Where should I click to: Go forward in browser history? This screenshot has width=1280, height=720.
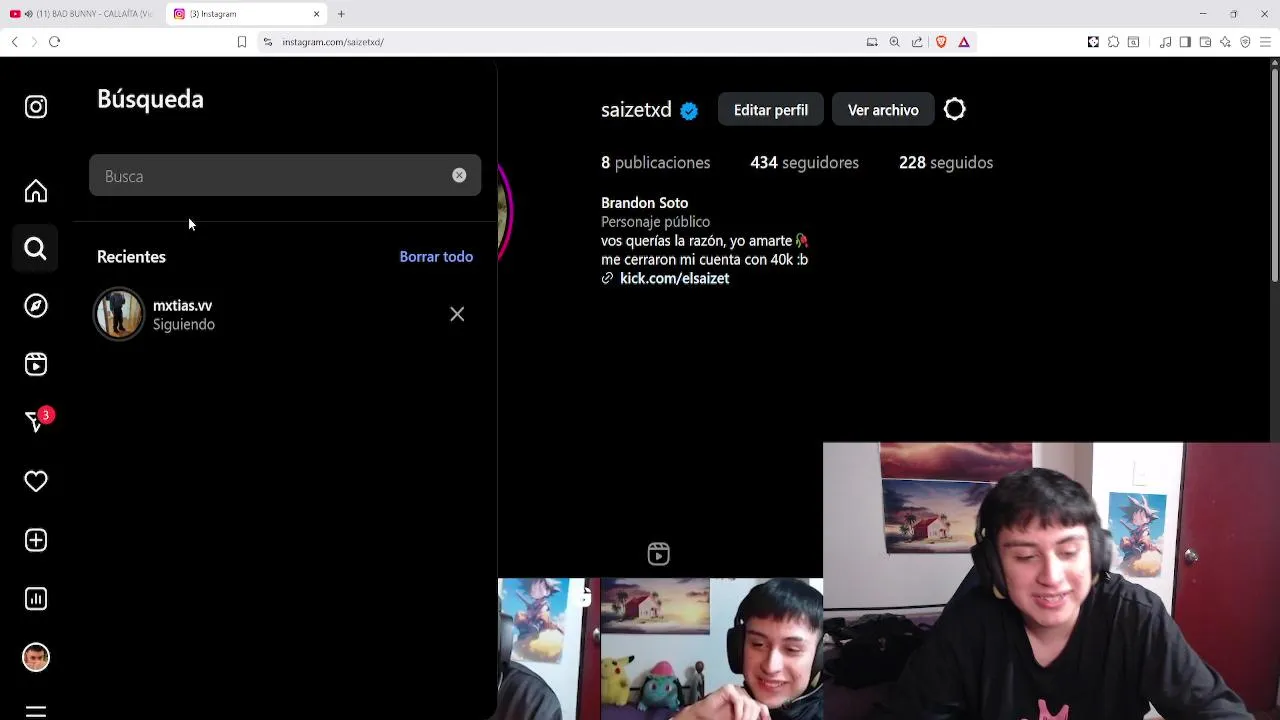pyautogui.click(x=34, y=42)
